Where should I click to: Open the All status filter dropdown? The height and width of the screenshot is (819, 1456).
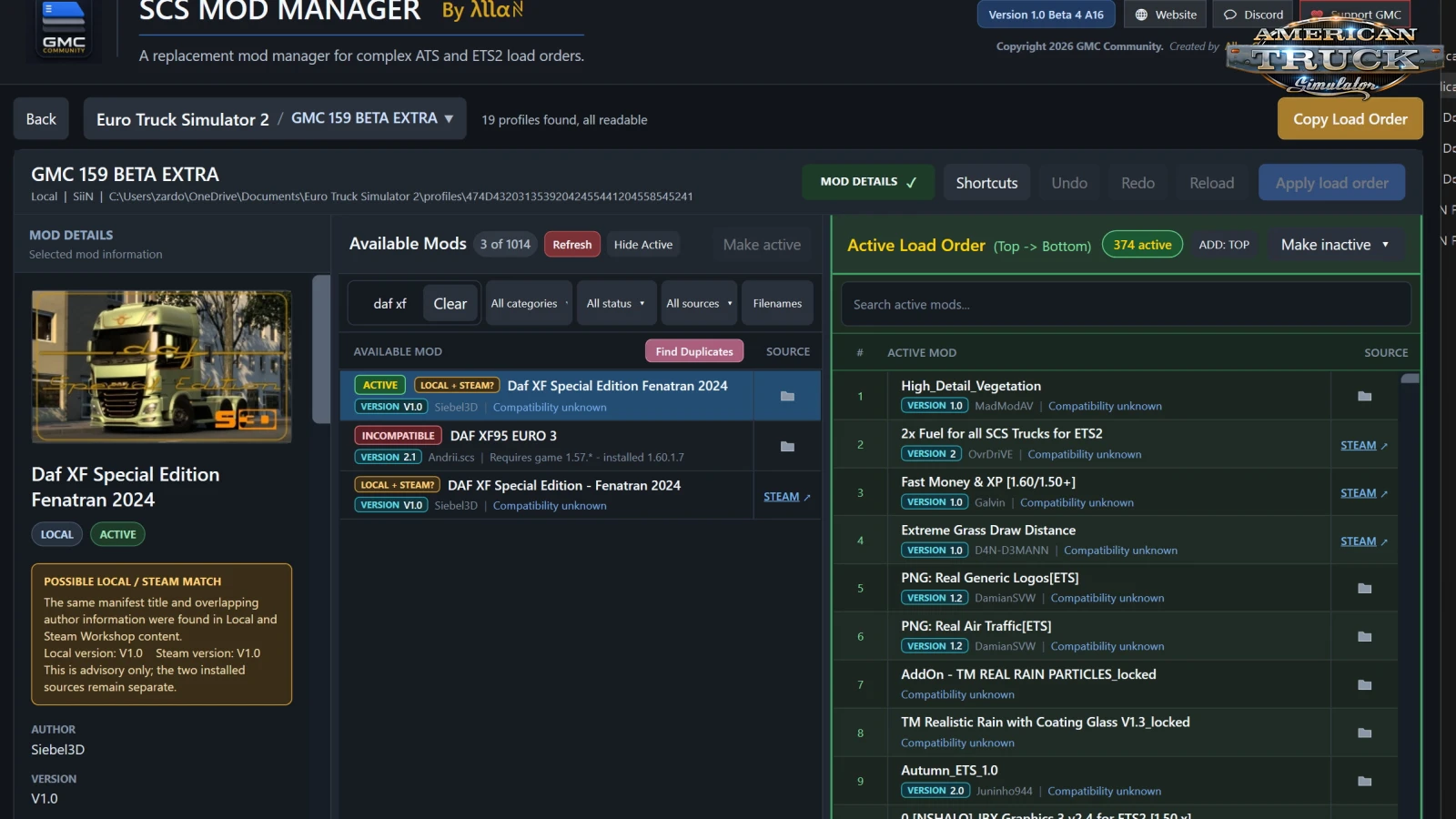[616, 303]
